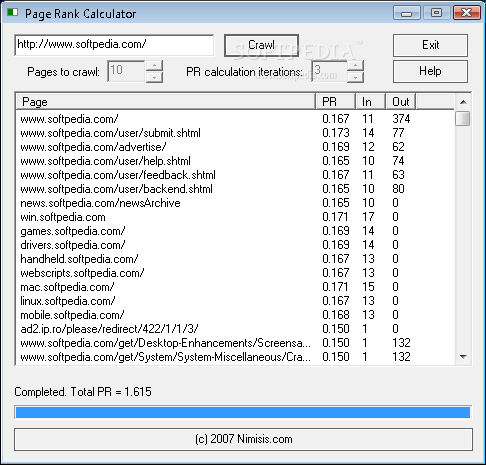Image resolution: width=486 pixels, height=465 pixels.
Task: Click the Pages to crawl label
Action: coord(63,72)
